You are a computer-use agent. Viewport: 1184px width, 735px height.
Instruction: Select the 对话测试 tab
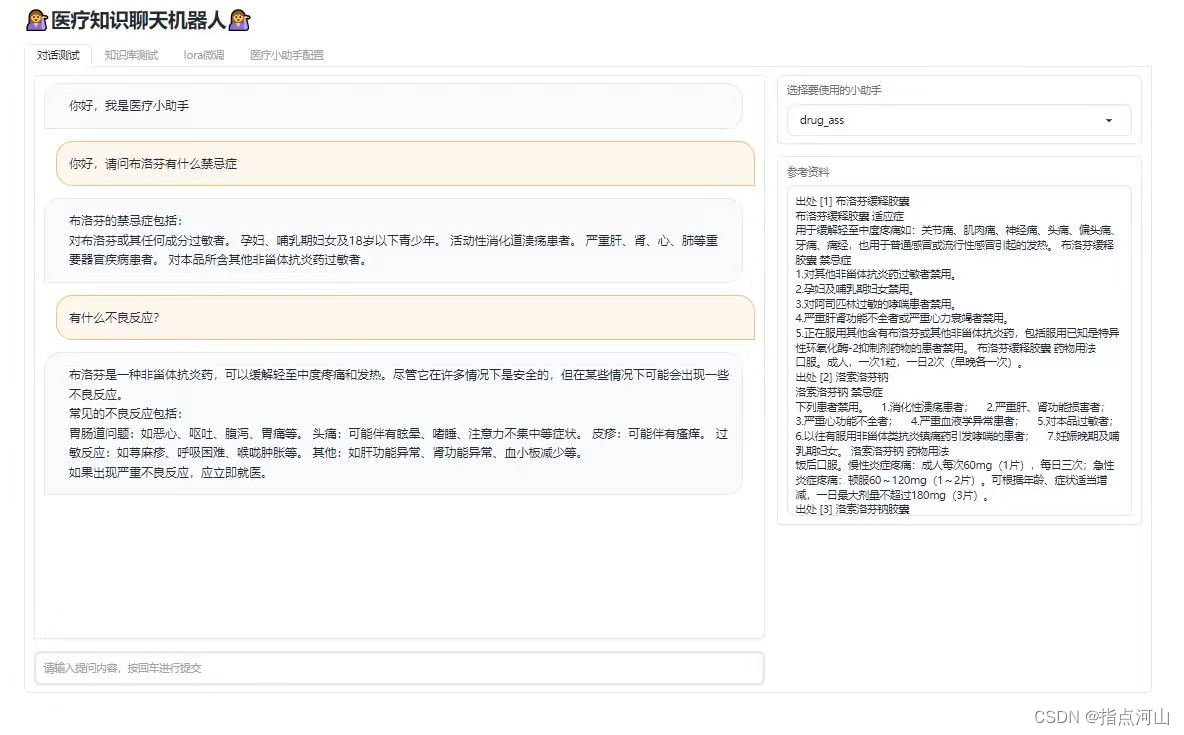tap(57, 56)
